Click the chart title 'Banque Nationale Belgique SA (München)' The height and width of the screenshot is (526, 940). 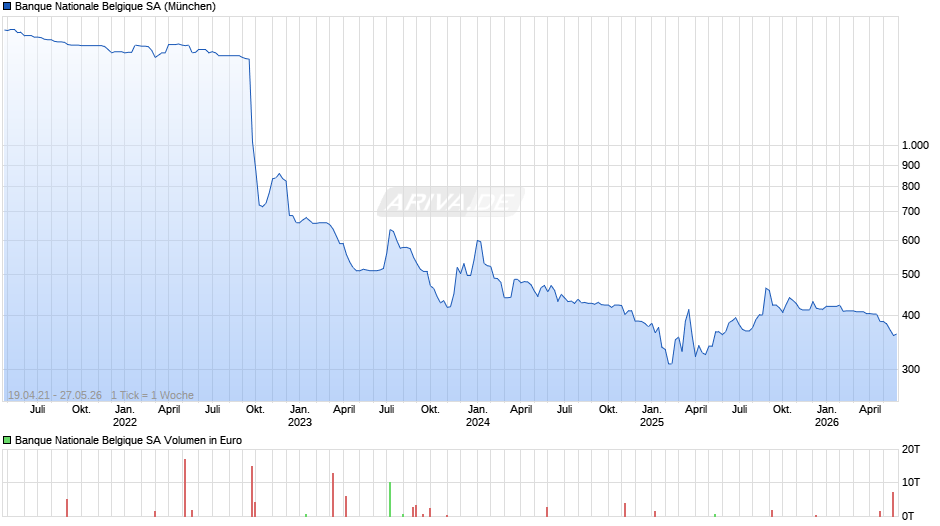(x=115, y=7)
